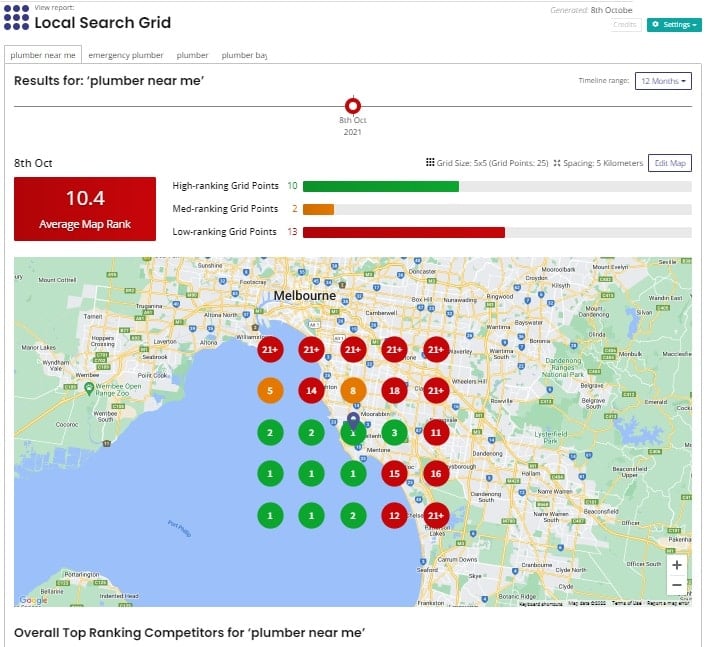Click the blue business location pin on map
Image resolution: width=707 pixels, height=647 pixels.
354,420
